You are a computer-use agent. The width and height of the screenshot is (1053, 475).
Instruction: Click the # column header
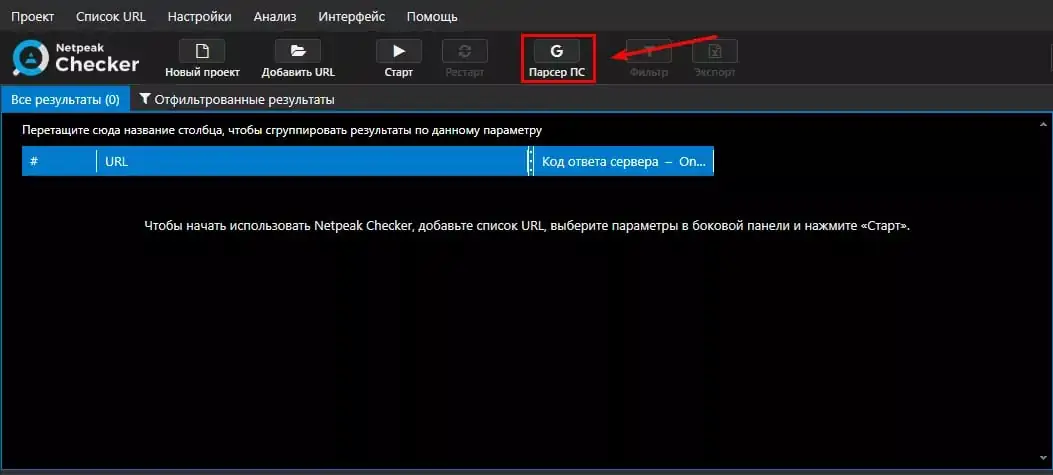click(59, 162)
